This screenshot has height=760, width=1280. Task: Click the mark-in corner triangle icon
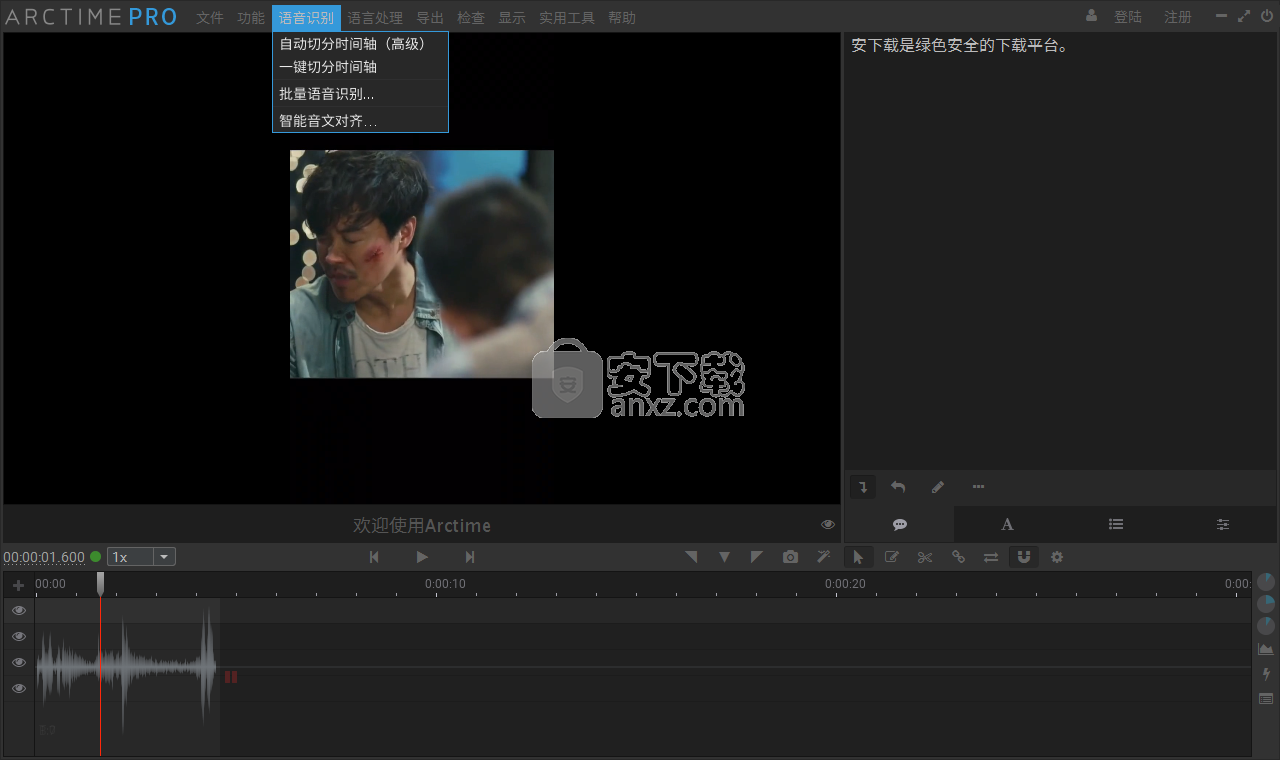691,557
